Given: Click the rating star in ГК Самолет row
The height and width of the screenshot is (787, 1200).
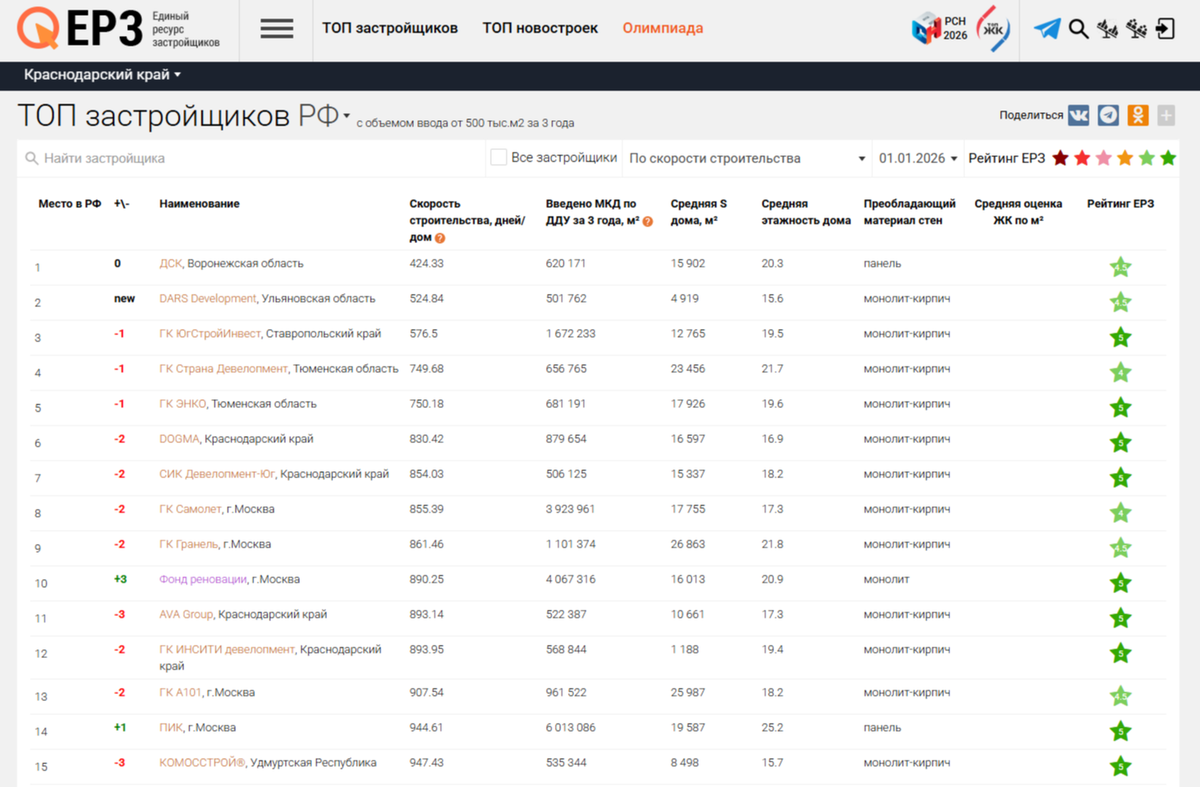Looking at the screenshot, I should tap(1120, 512).
